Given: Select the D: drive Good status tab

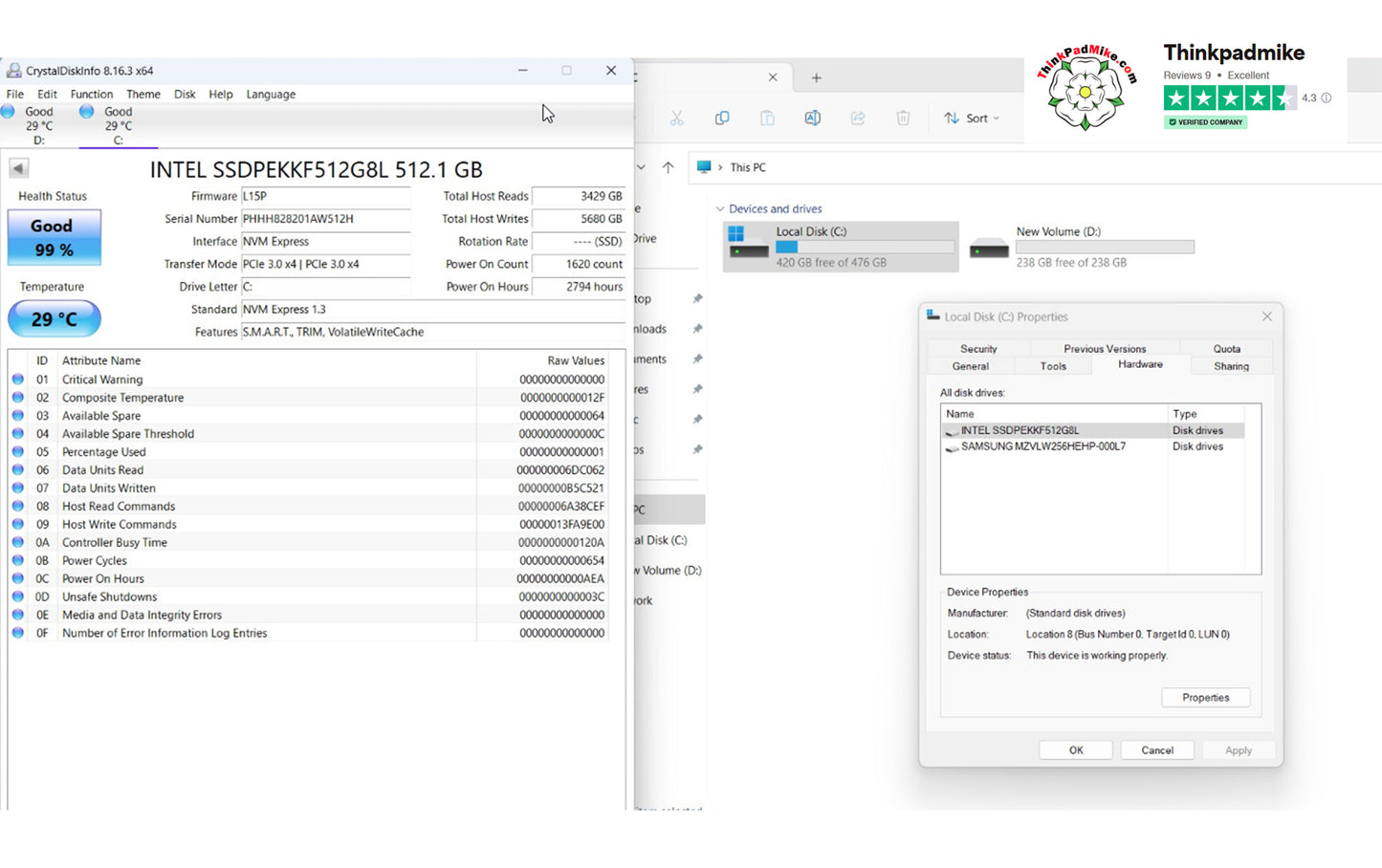Looking at the screenshot, I should [x=39, y=125].
